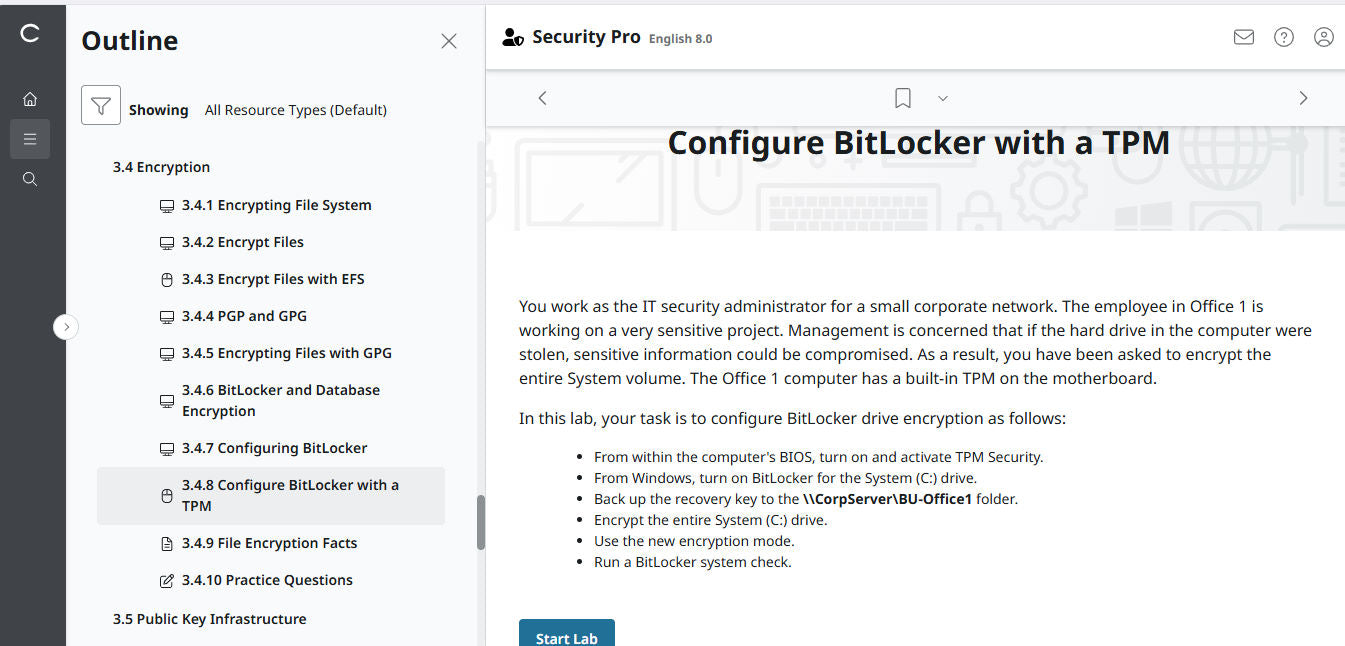This screenshot has width=1345, height=646.
Task: Open the Search icon in the sidebar
Action: point(30,178)
